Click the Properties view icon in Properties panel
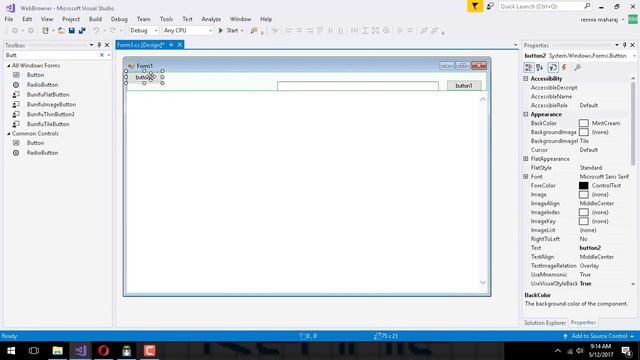Image resolution: width=640 pixels, height=360 pixels. click(x=553, y=67)
